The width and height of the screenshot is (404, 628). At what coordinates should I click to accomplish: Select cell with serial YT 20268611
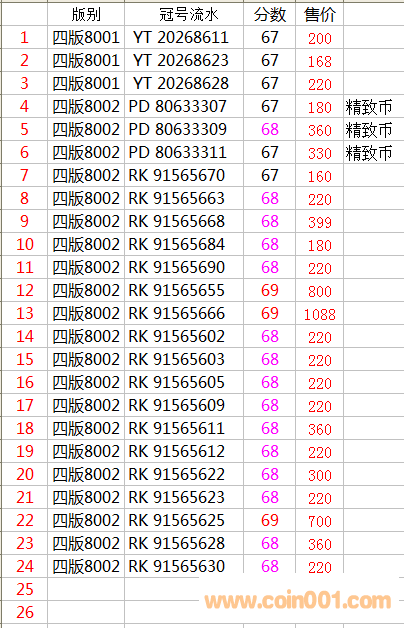[x=184, y=38]
